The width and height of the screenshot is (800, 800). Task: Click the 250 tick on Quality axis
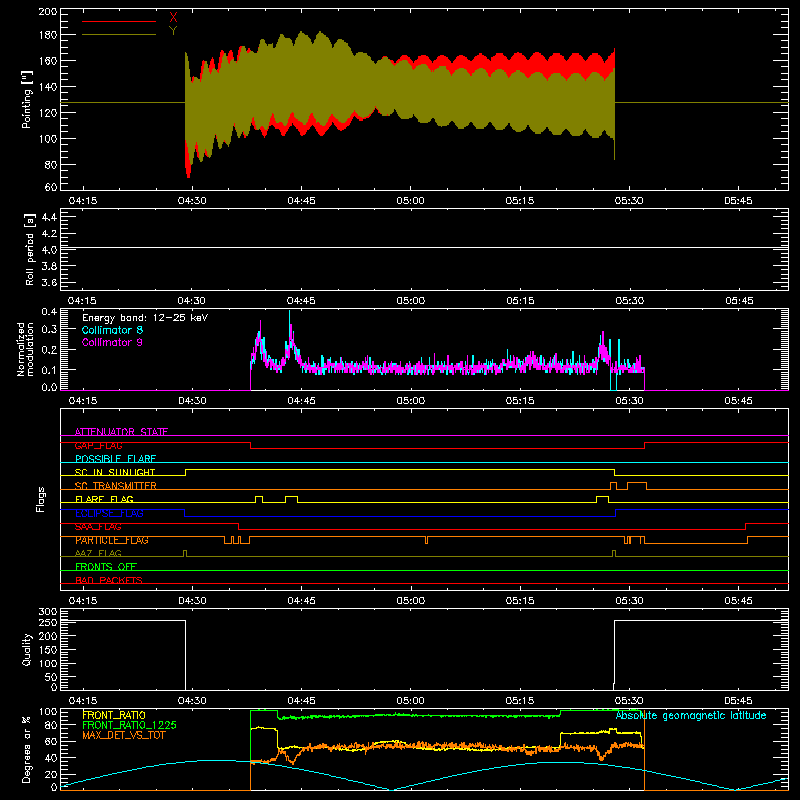[x=48, y=622]
